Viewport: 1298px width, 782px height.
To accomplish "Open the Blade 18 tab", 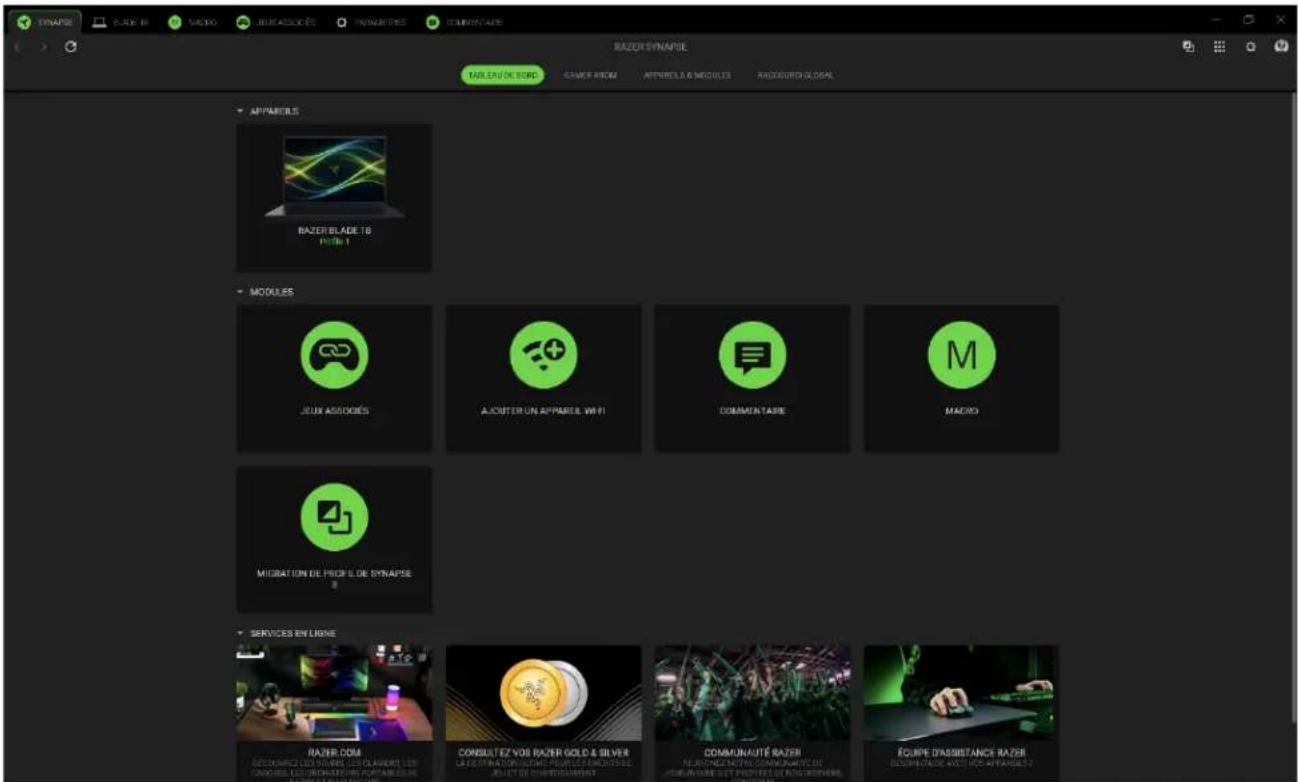I will coord(119,21).
